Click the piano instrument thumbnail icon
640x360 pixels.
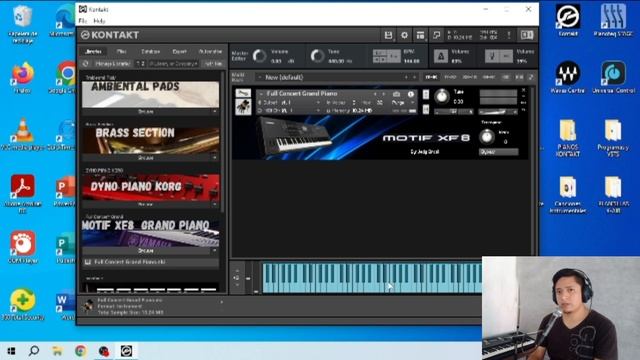243,107
